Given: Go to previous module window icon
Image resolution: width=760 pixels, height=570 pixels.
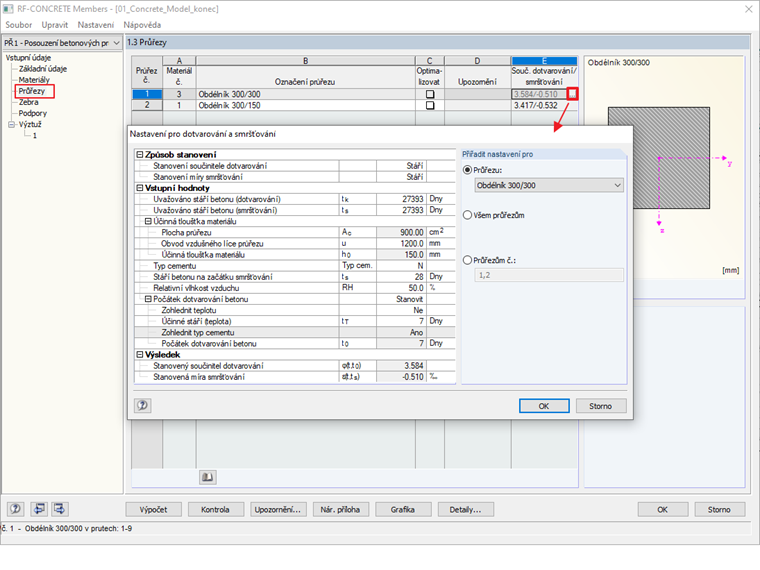Looking at the screenshot, I should 39,509.
